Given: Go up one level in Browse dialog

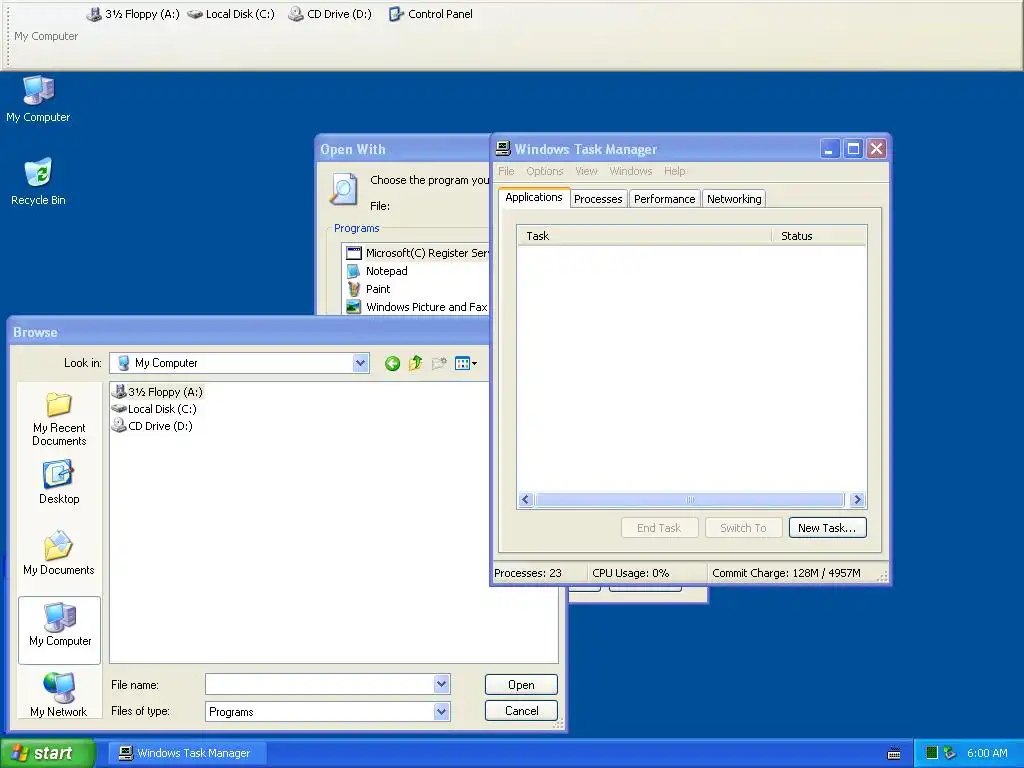Looking at the screenshot, I should pyautogui.click(x=415, y=363).
